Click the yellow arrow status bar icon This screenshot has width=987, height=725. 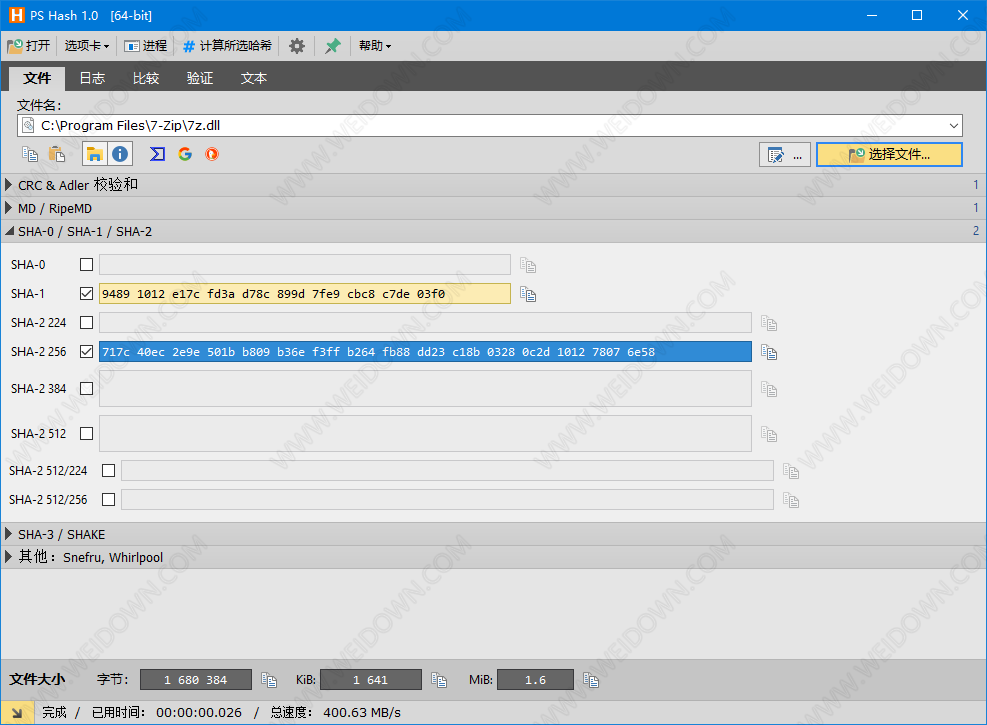coord(17,712)
